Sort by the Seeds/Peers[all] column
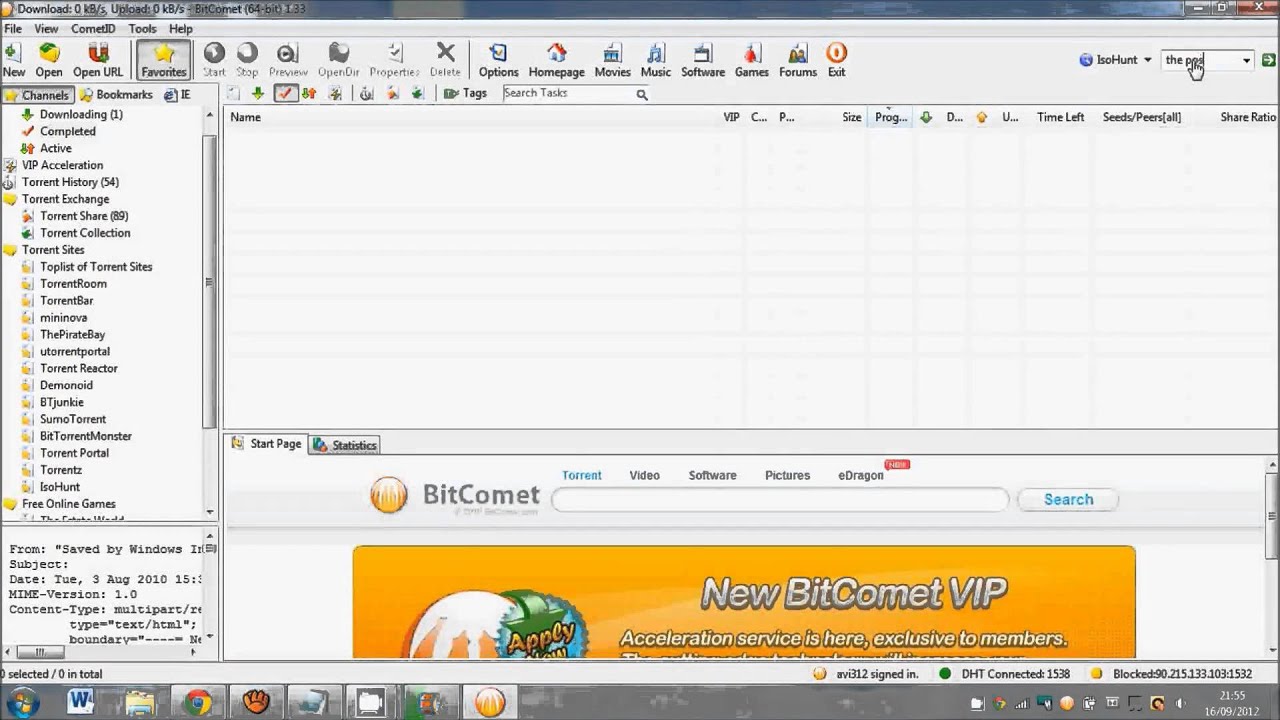This screenshot has height=720, width=1280. pyautogui.click(x=1142, y=117)
